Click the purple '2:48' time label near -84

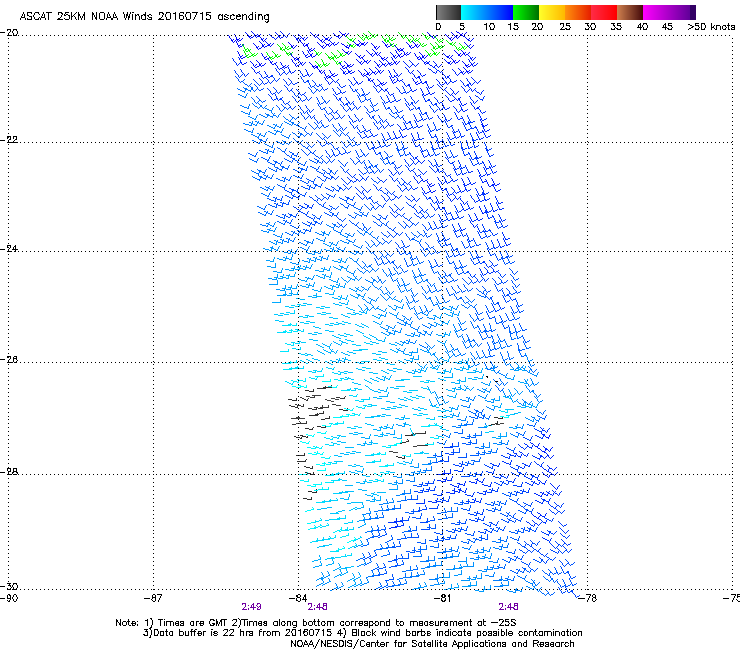[318, 607]
